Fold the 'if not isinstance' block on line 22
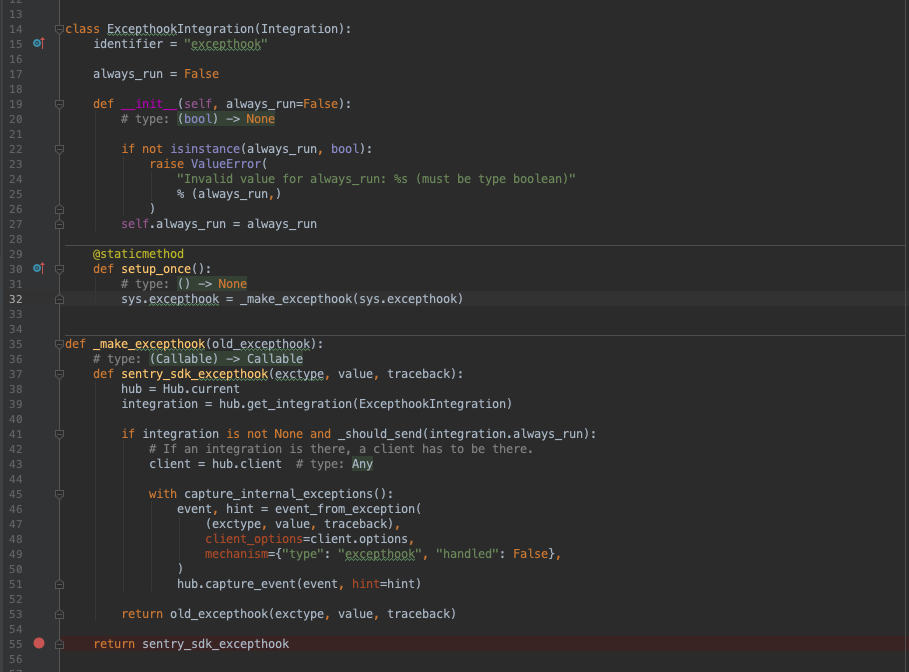The width and height of the screenshot is (909, 672). [x=59, y=149]
